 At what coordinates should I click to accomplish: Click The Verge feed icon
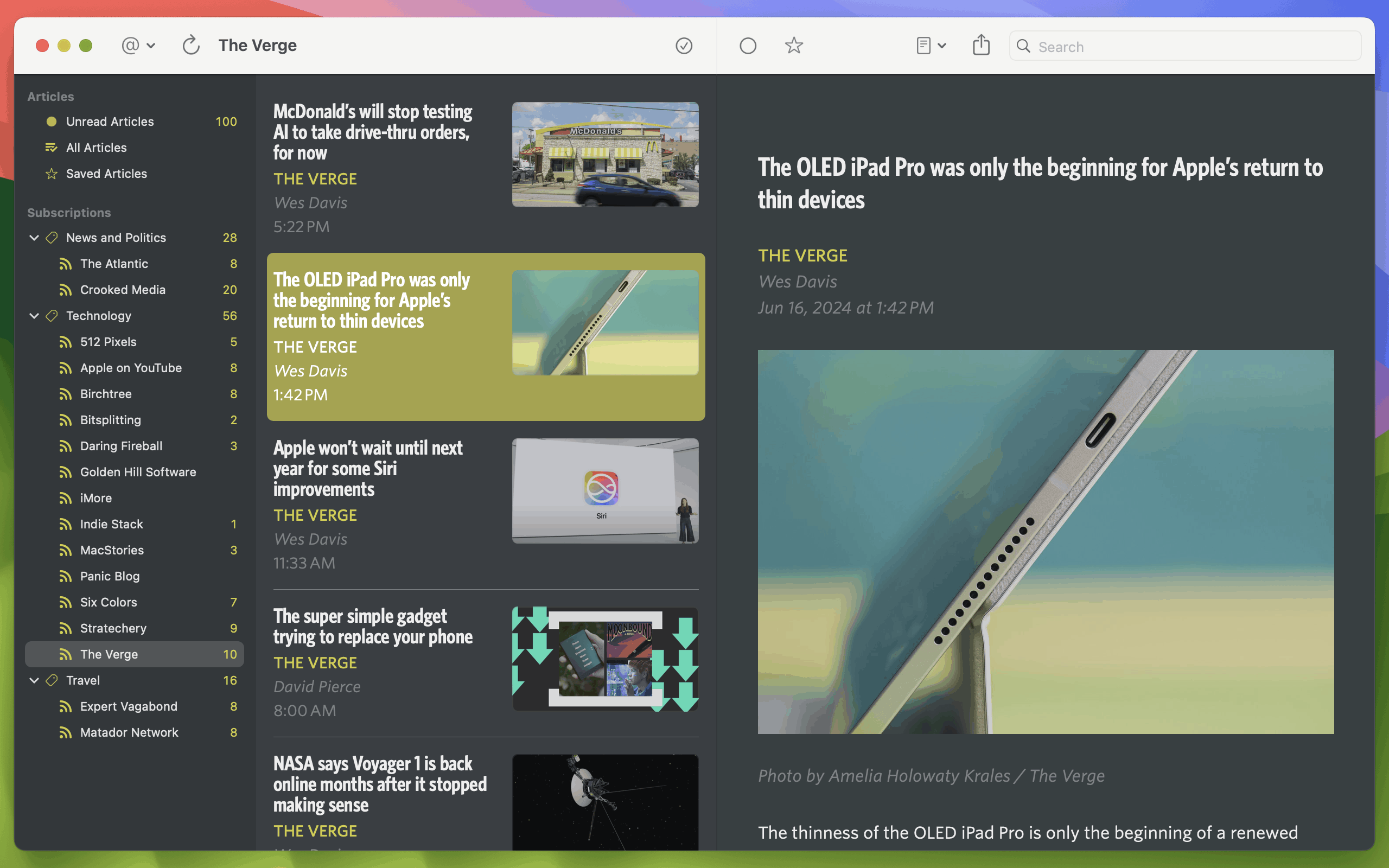point(66,654)
